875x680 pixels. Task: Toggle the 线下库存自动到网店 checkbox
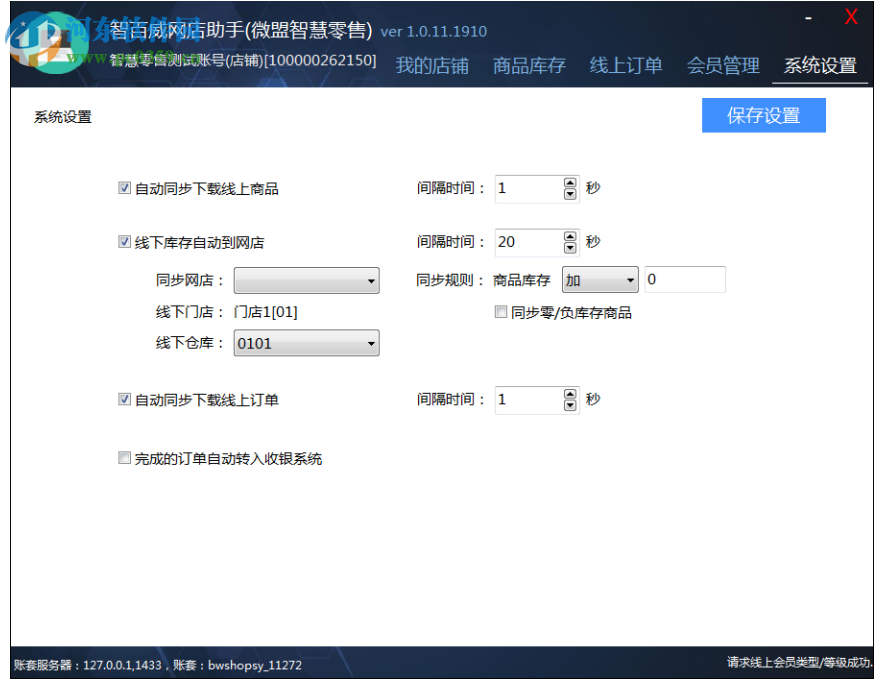[x=124, y=242]
